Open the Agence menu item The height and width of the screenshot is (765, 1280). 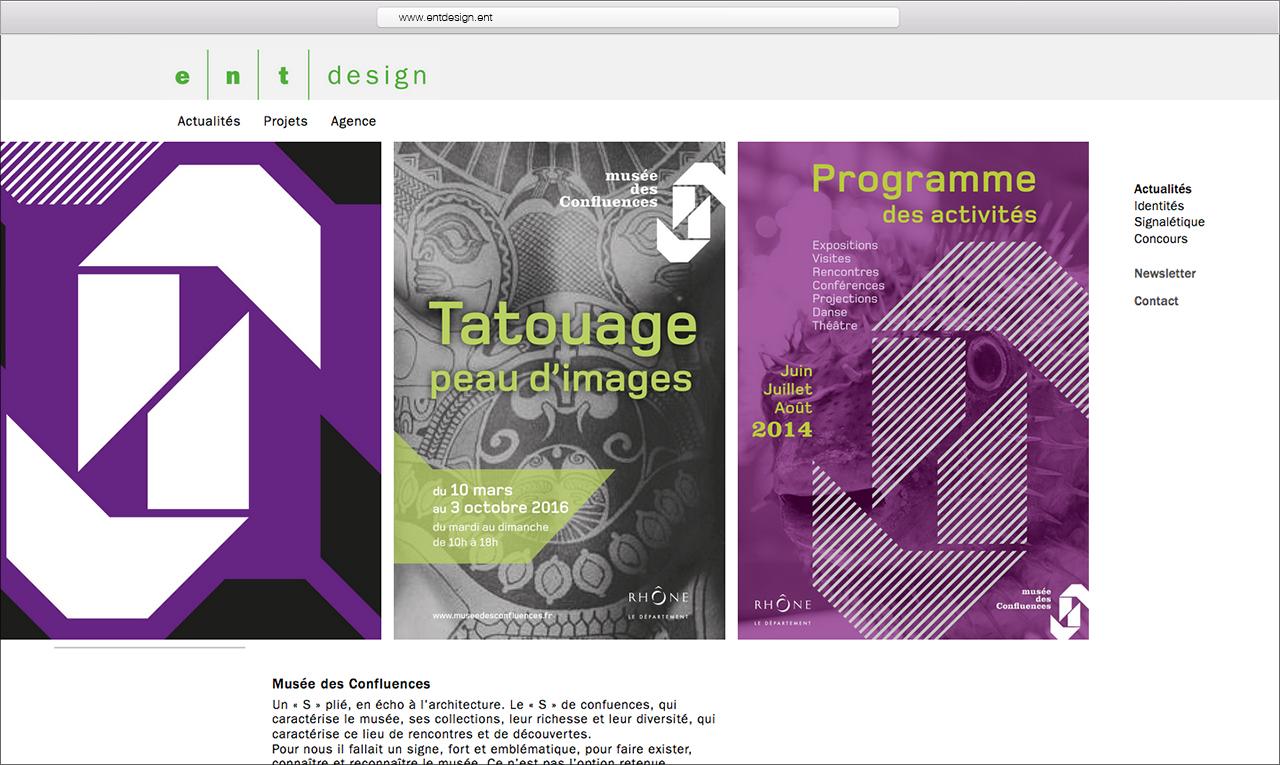353,121
